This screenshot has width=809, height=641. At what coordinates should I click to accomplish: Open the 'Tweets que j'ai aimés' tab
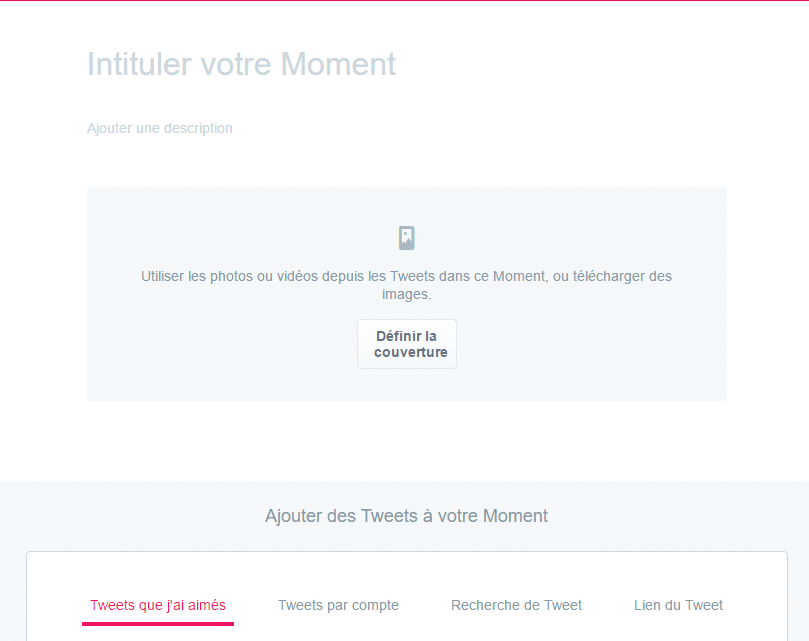click(x=158, y=605)
